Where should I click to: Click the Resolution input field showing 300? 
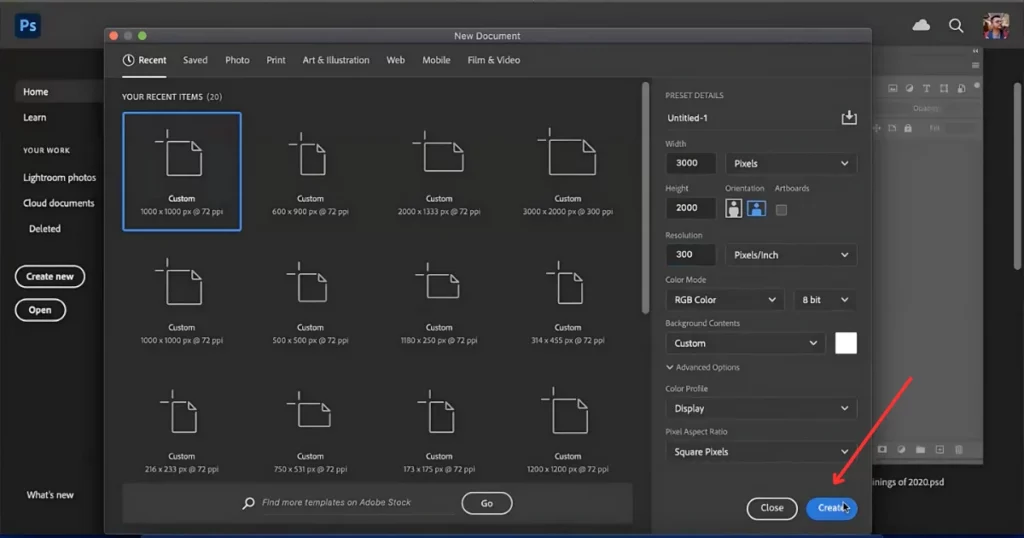[690, 255]
